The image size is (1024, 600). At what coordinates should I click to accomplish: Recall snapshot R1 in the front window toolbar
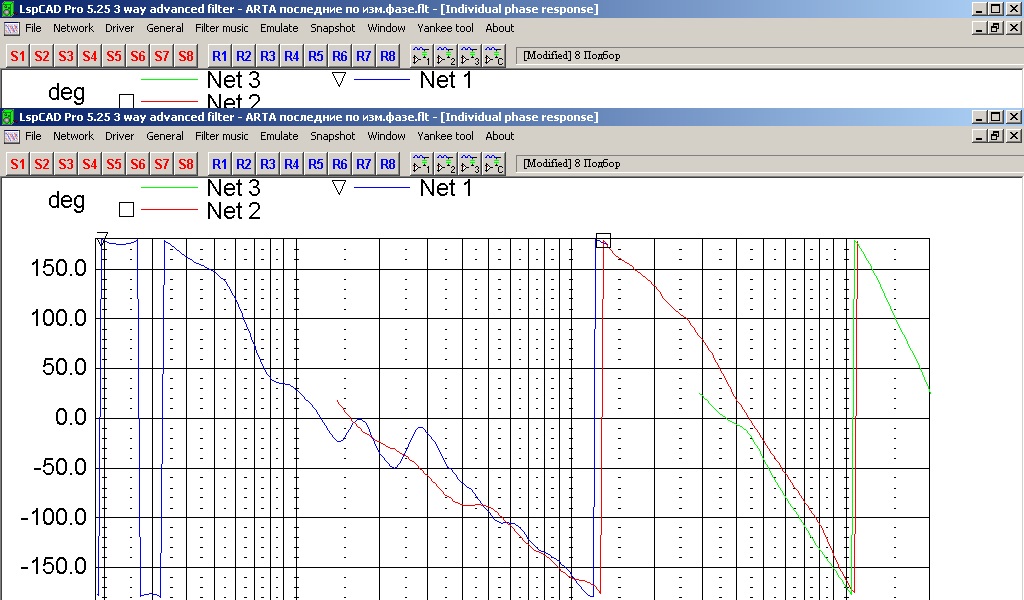pos(220,164)
